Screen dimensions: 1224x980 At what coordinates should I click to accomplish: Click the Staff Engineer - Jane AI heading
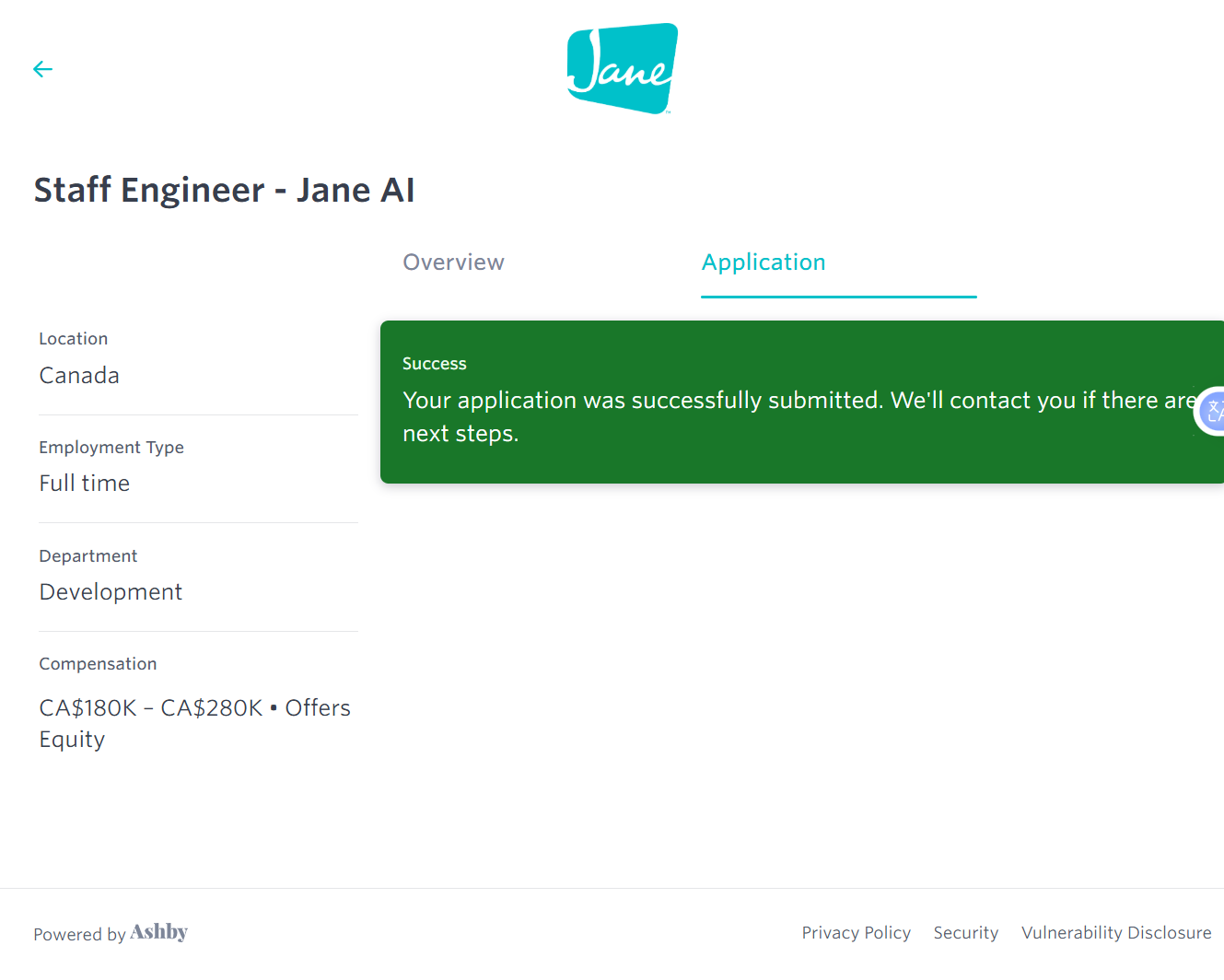(x=224, y=190)
